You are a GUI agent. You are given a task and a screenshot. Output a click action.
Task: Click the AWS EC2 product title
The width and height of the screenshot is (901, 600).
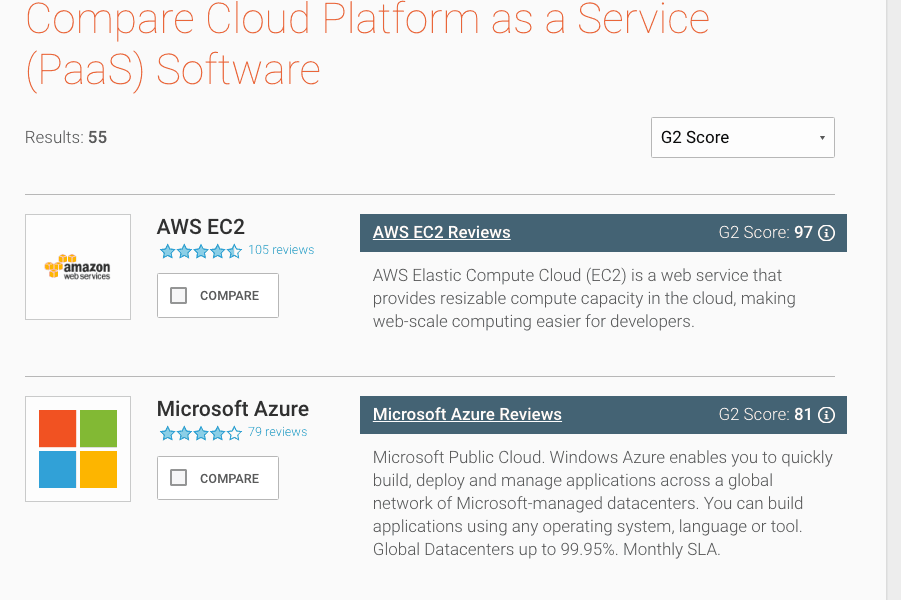tap(201, 227)
